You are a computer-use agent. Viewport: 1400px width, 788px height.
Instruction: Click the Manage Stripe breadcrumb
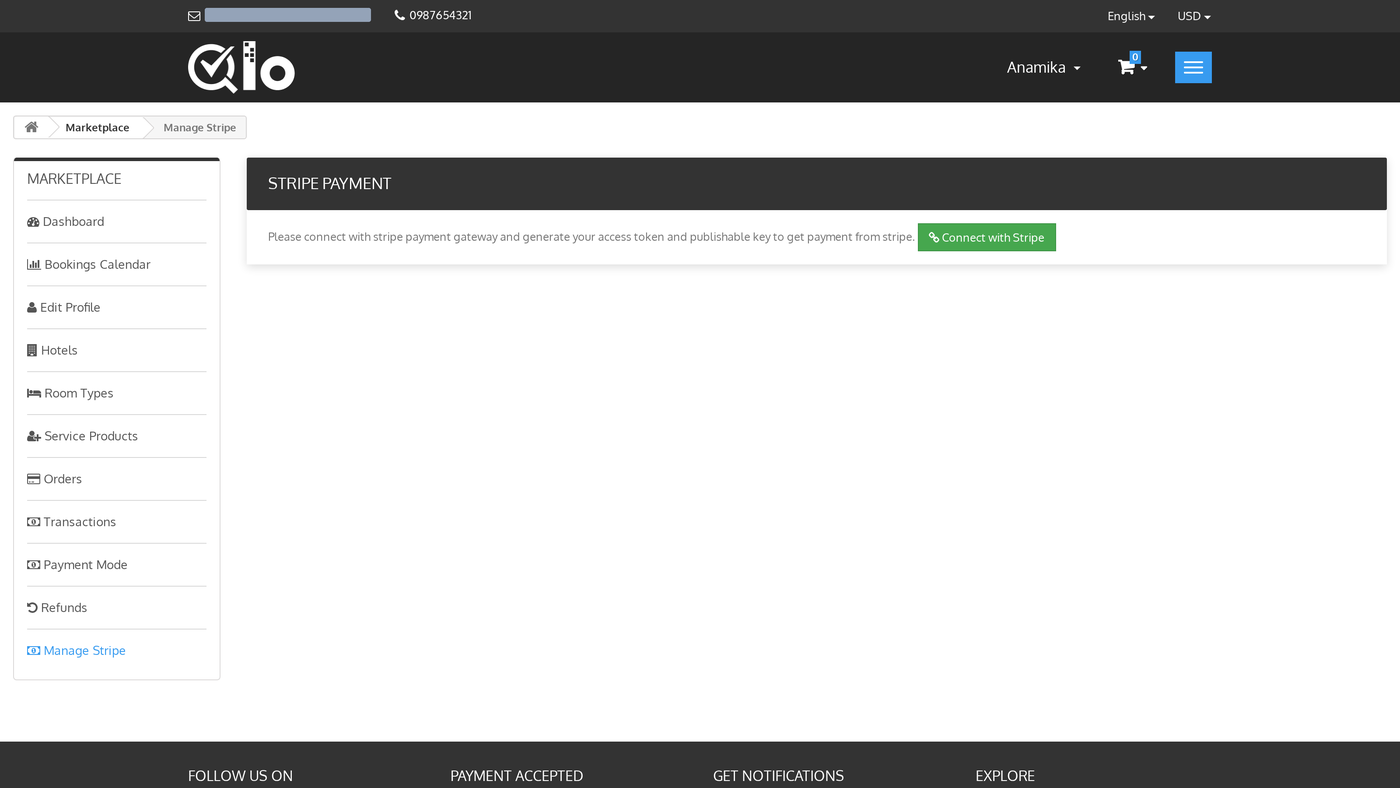pyautogui.click(x=200, y=127)
